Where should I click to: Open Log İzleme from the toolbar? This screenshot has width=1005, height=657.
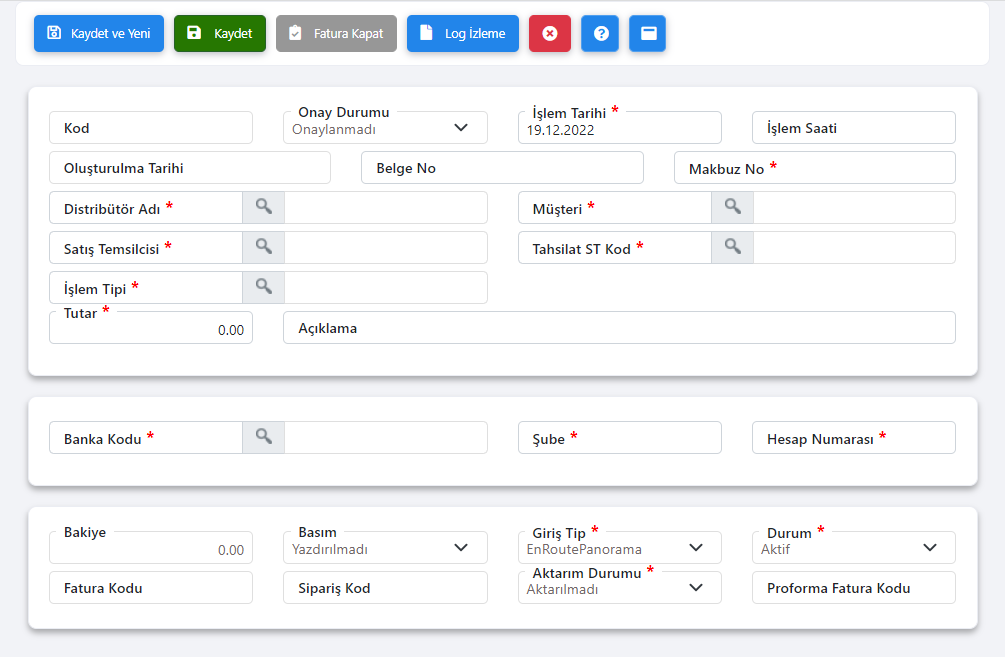click(x=463, y=33)
